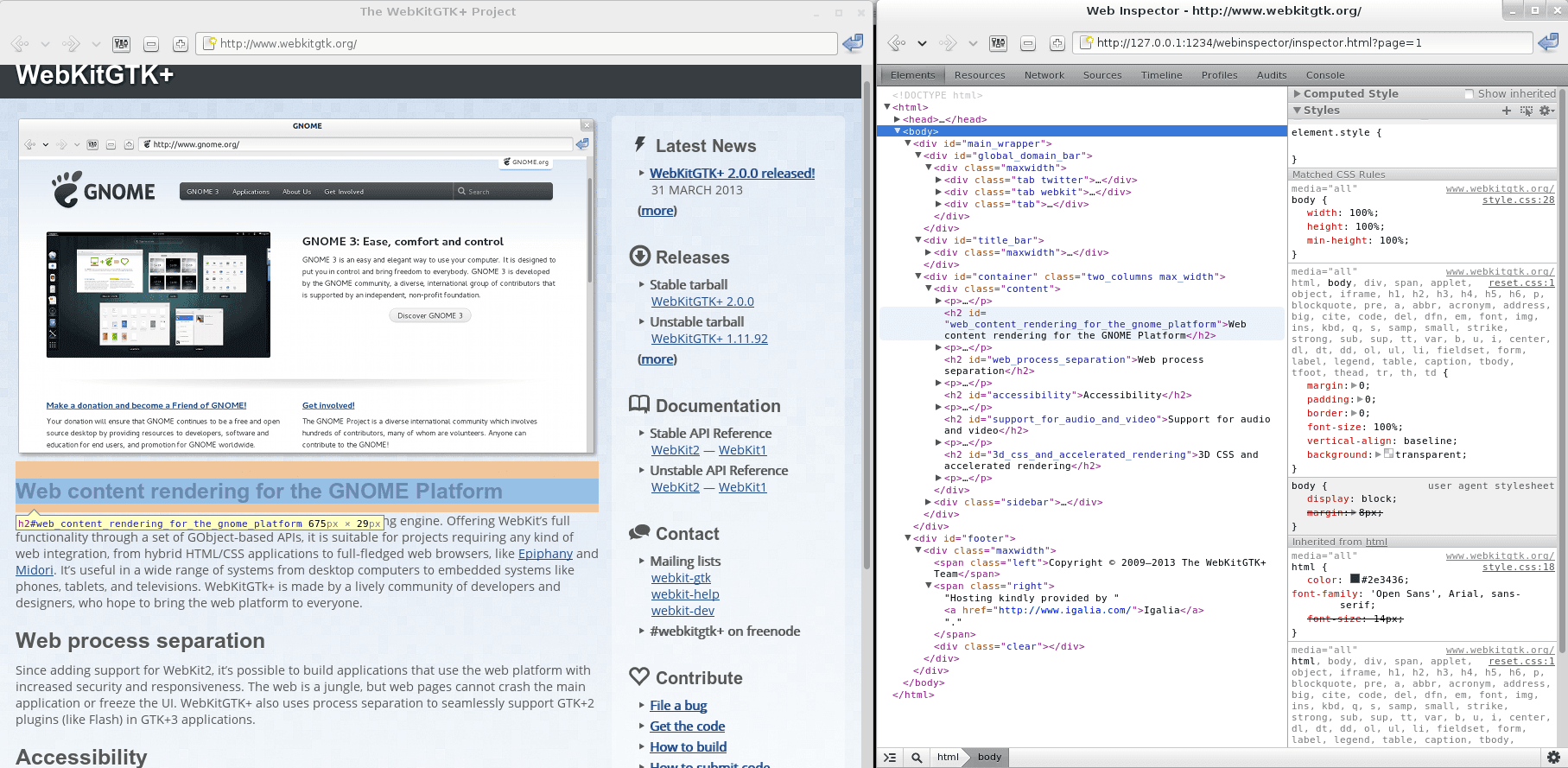Image resolution: width=1568 pixels, height=768 pixels.
Task: Select html breadcrumb in inspector footer
Action: tap(948, 758)
